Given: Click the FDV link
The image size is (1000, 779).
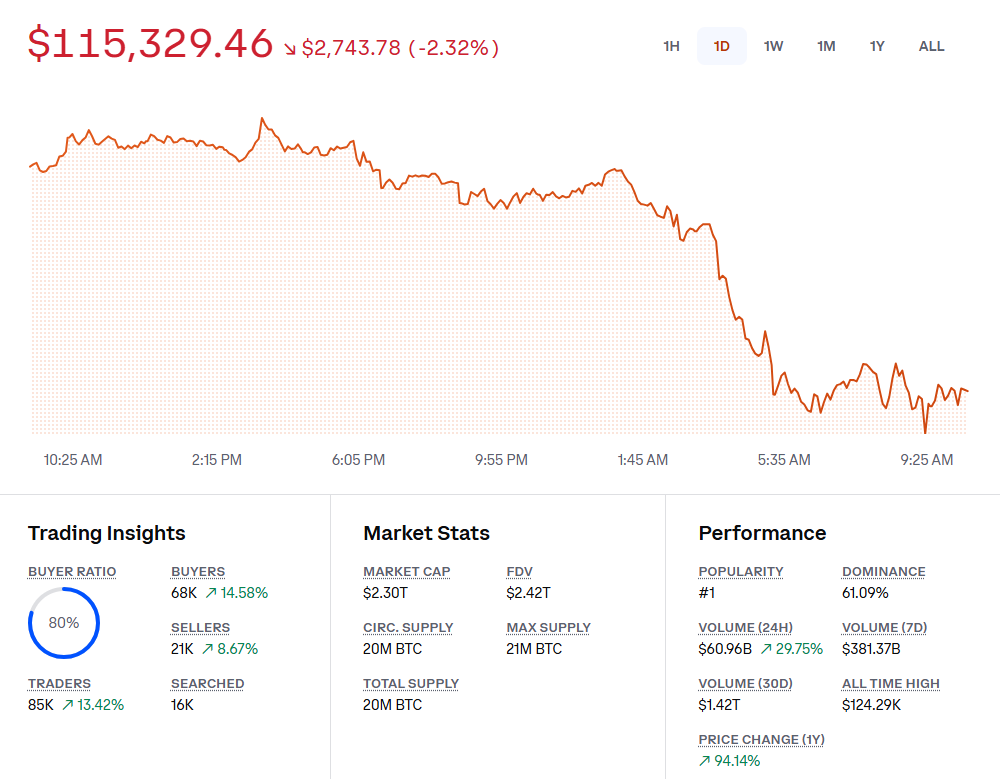Looking at the screenshot, I should pos(518,571).
